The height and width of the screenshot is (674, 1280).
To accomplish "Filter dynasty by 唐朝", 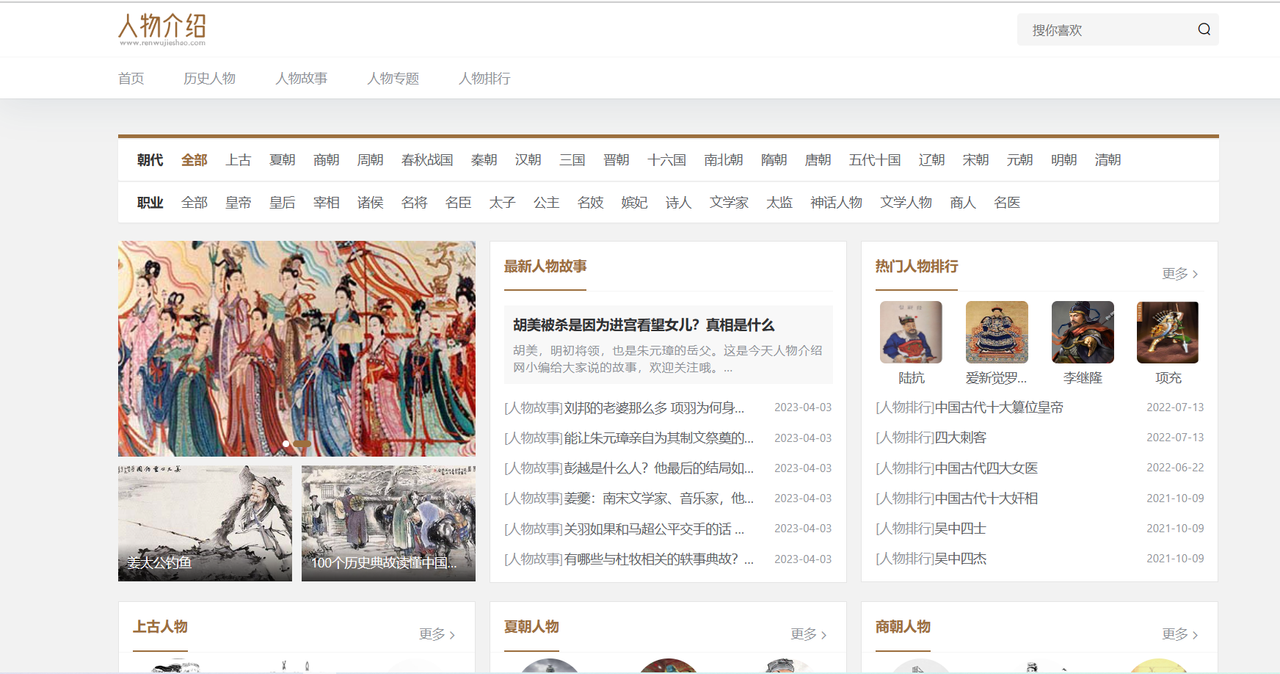I will 818,160.
